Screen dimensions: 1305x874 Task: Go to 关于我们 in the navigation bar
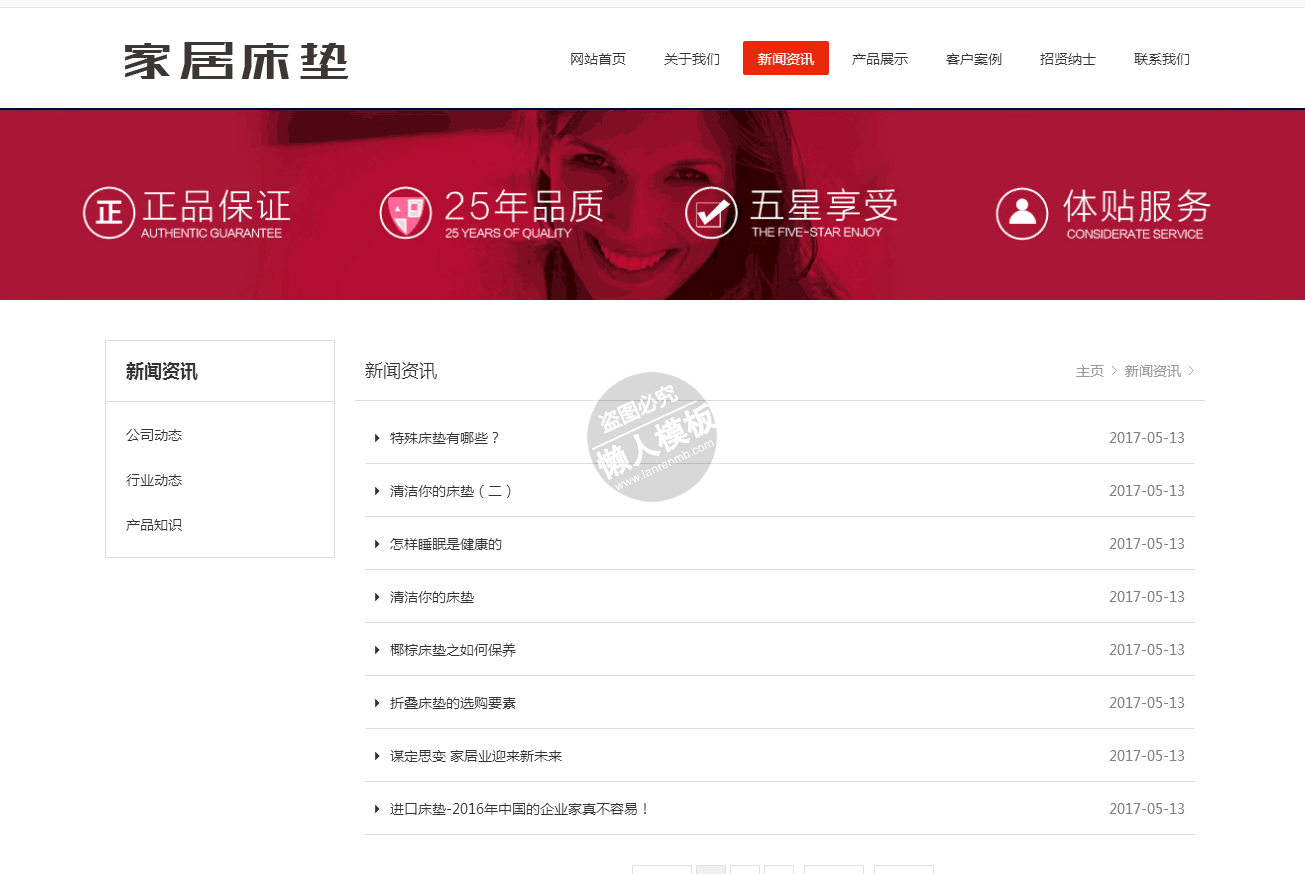[691, 59]
